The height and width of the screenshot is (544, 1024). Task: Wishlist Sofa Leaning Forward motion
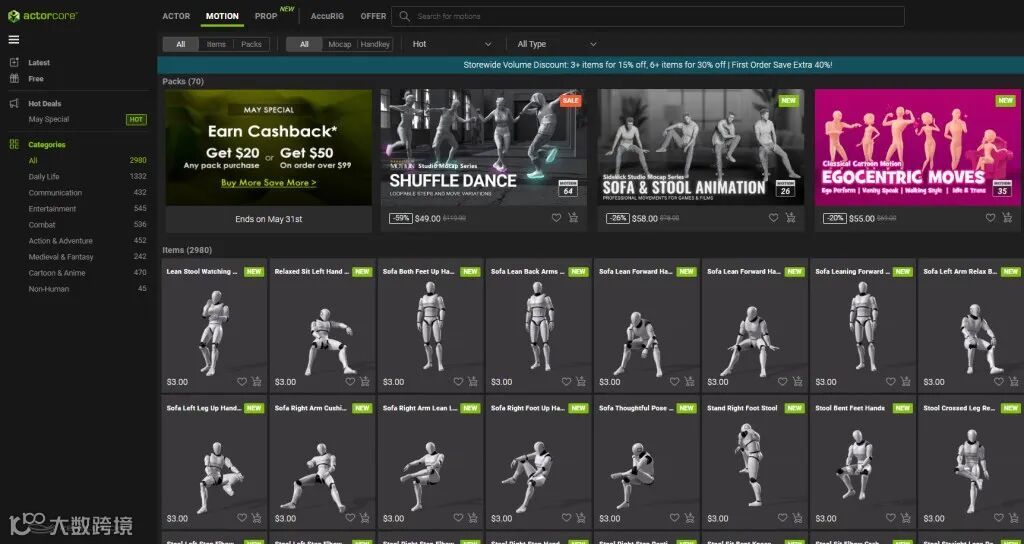click(891, 381)
